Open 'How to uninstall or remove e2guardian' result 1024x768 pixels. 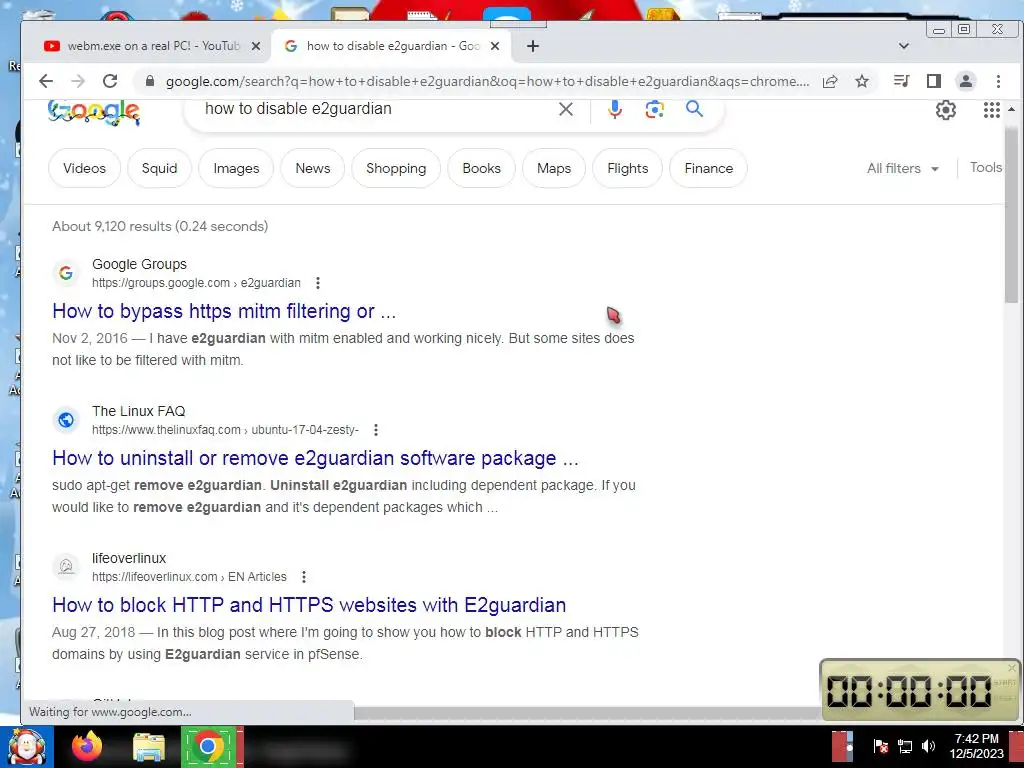(315, 458)
